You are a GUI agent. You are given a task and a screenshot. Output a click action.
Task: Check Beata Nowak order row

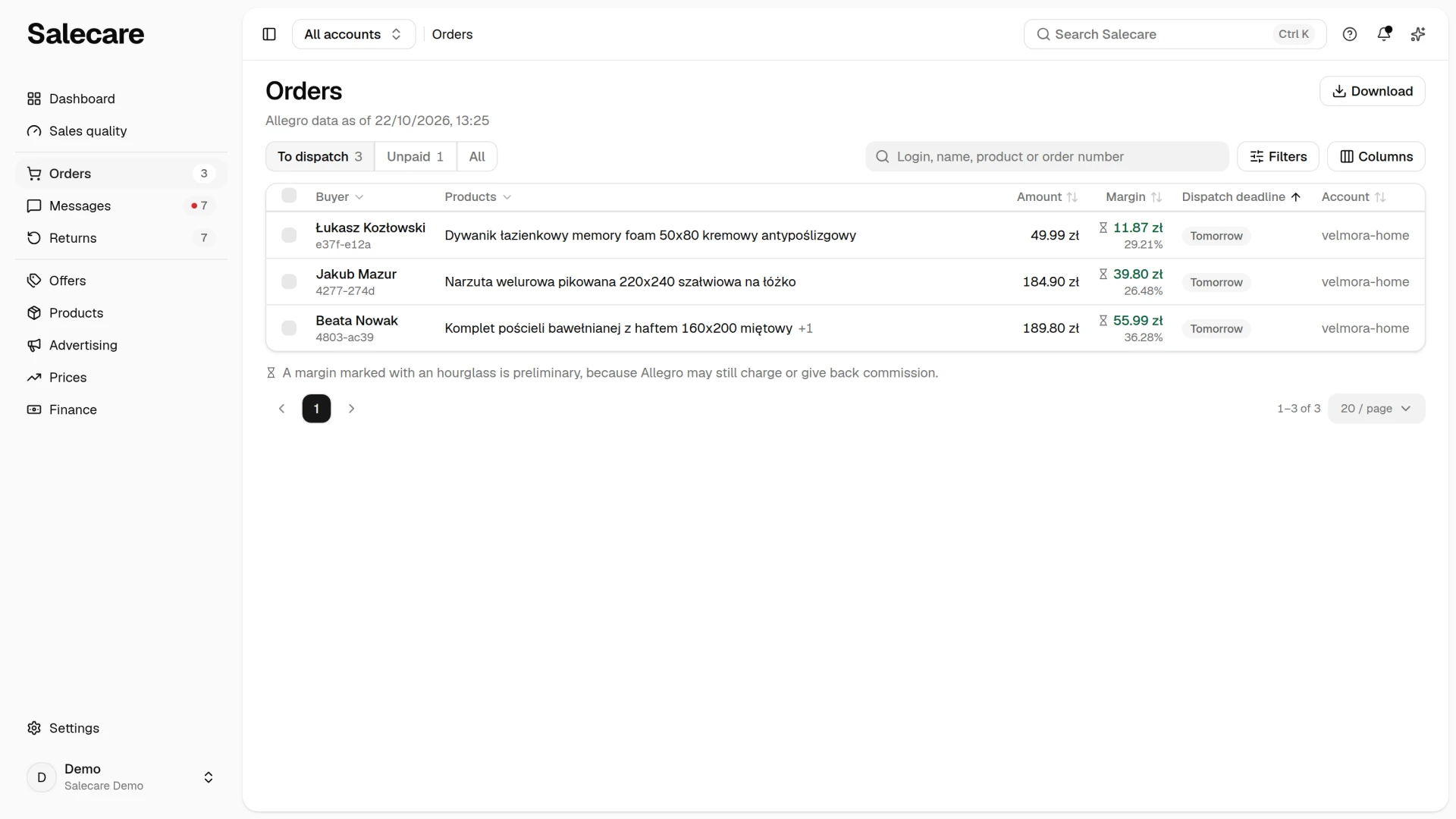(289, 328)
